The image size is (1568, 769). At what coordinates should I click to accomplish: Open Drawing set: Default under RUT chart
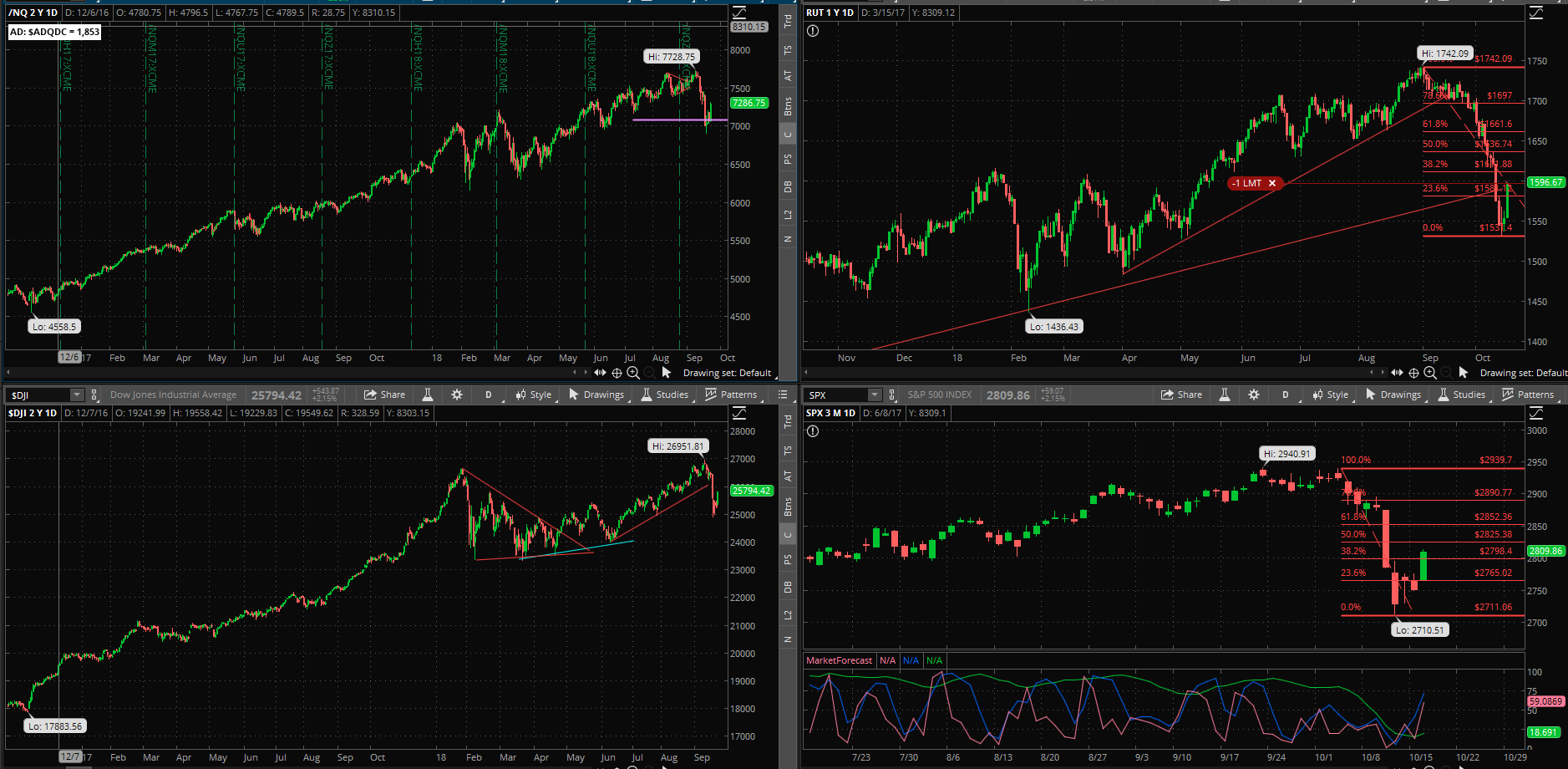pyautogui.click(x=1524, y=373)
